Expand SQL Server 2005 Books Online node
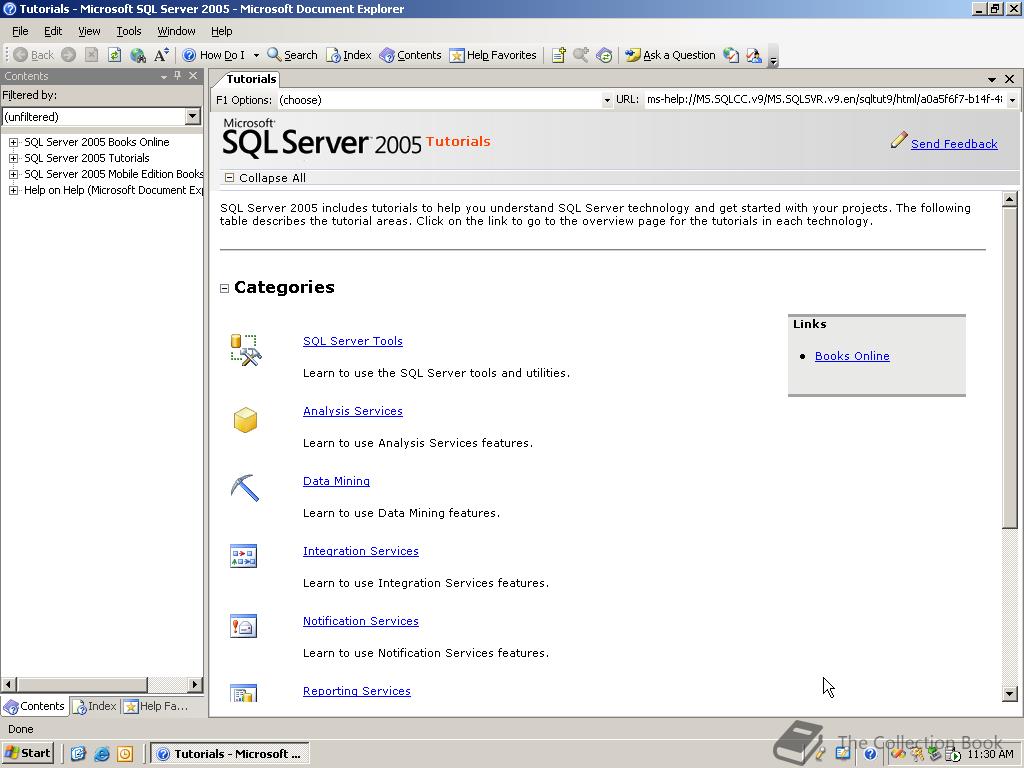1024x768 pixels. tap(13, 142)
